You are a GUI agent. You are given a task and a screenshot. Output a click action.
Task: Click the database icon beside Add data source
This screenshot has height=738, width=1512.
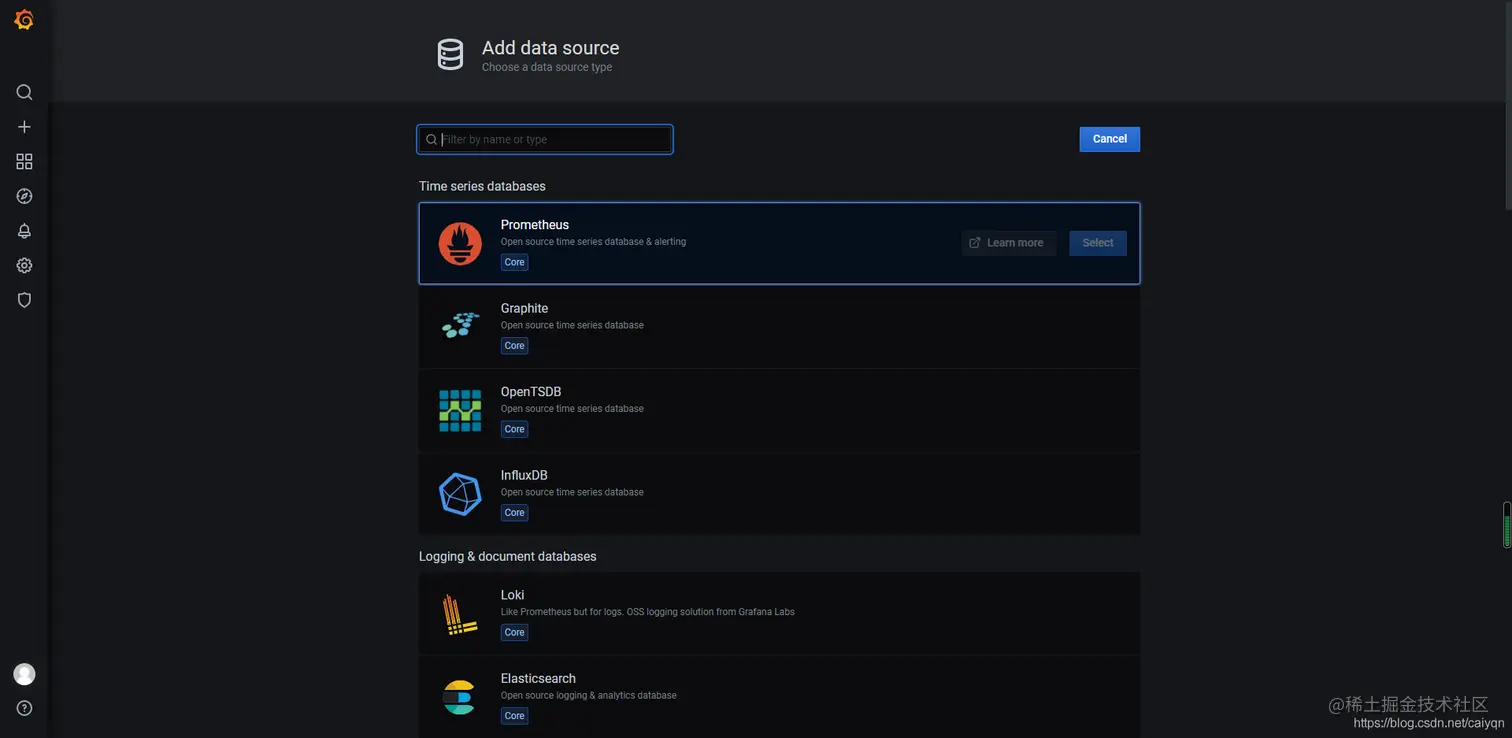451,55
